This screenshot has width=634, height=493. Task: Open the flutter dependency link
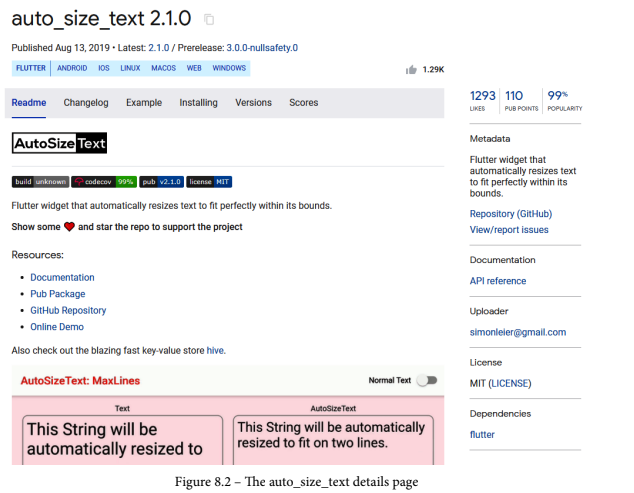click(x=482, y=434)
